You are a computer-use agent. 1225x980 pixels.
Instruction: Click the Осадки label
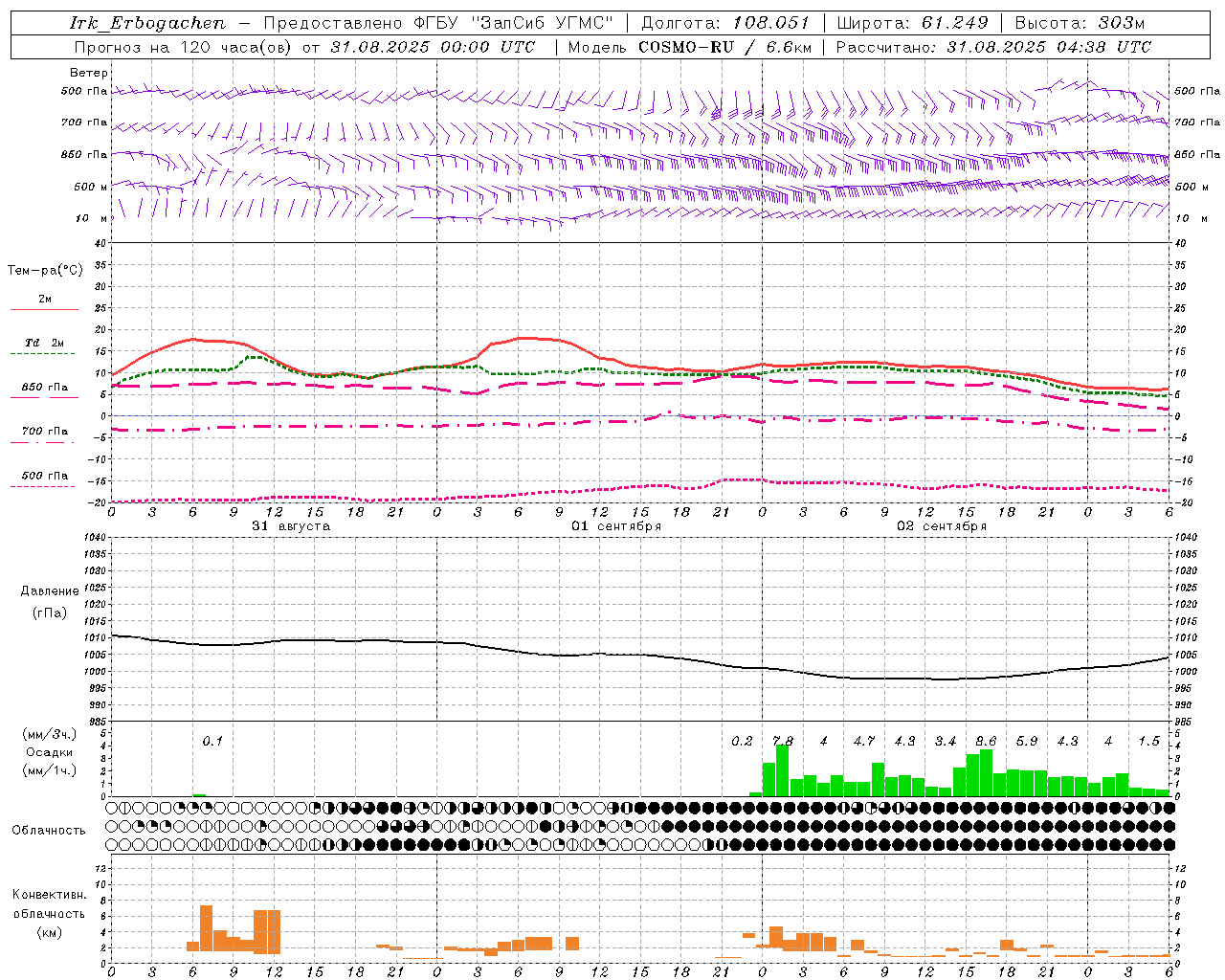click(50, 752)
